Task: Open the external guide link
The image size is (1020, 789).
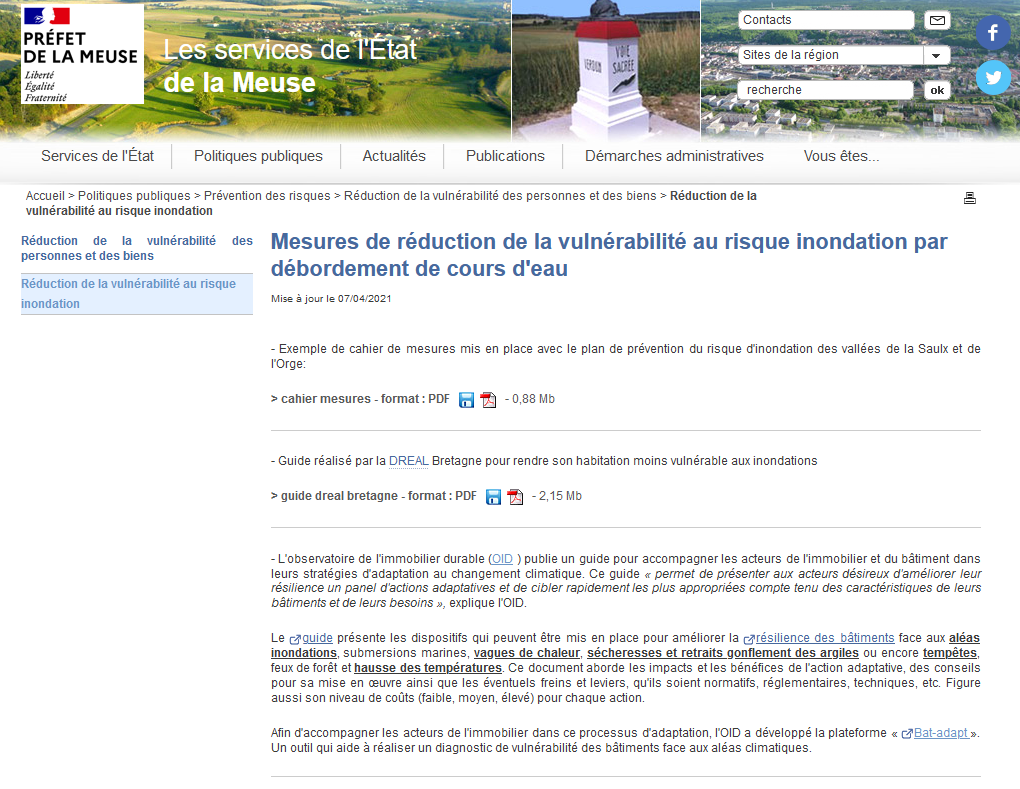Action: coord(312,639)
